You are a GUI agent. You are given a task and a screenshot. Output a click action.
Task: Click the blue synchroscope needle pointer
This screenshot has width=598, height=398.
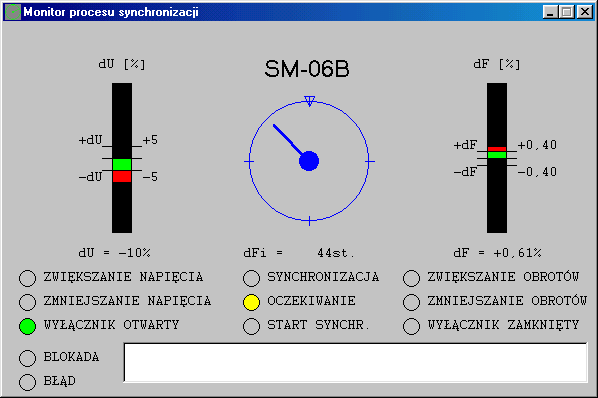pos(288,140)
